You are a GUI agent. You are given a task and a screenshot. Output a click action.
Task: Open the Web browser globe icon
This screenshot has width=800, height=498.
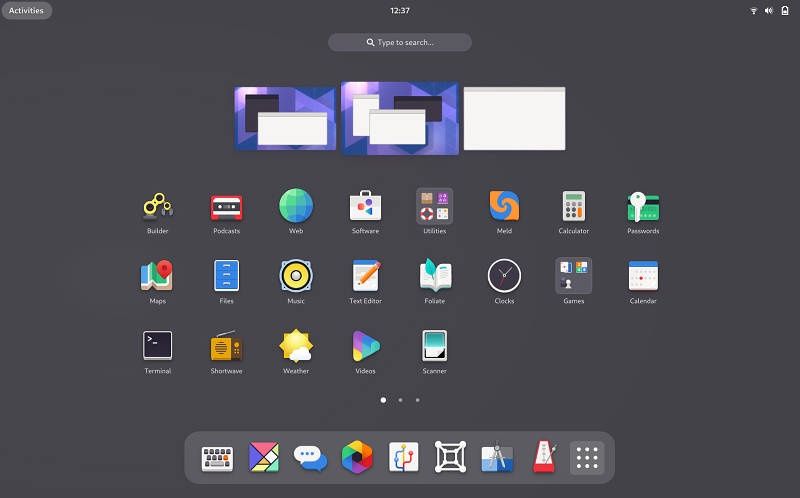click(x=296, y=206)
